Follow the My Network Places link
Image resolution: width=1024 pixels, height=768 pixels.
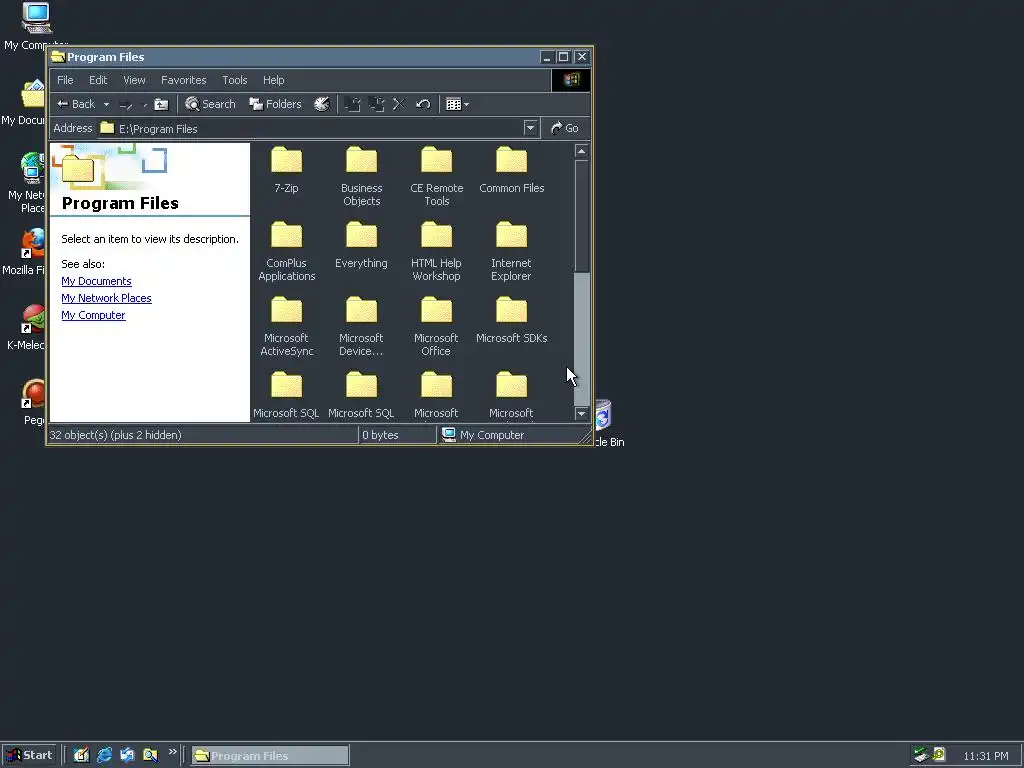point(106,298)
